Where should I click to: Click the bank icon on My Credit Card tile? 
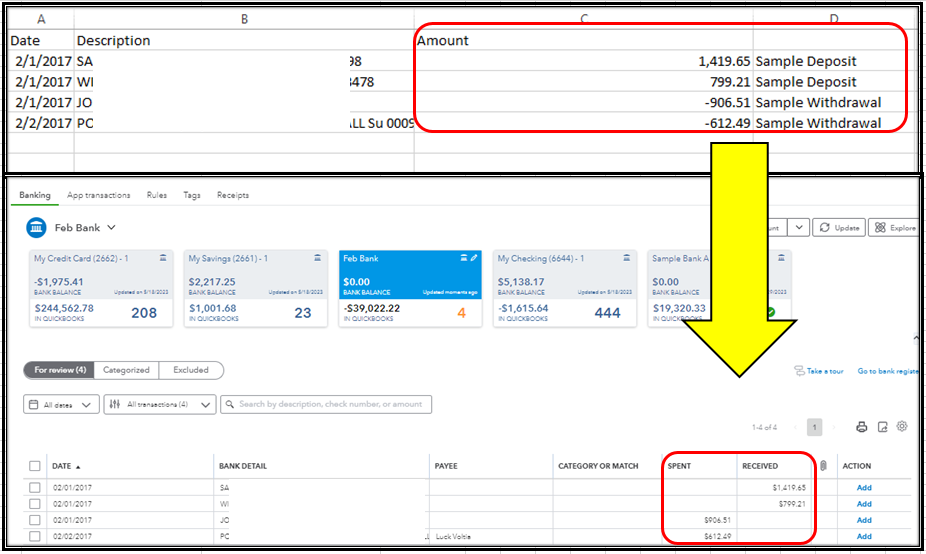163,258
